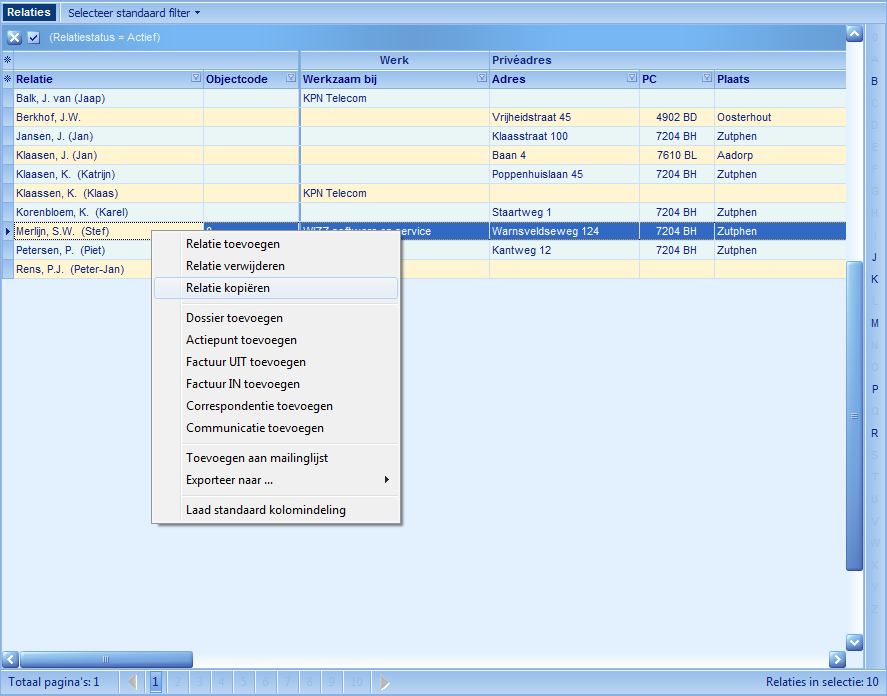
Task: Jump to letter K in alphabet index
Action: pyautogui.click(x=875, y=279)
